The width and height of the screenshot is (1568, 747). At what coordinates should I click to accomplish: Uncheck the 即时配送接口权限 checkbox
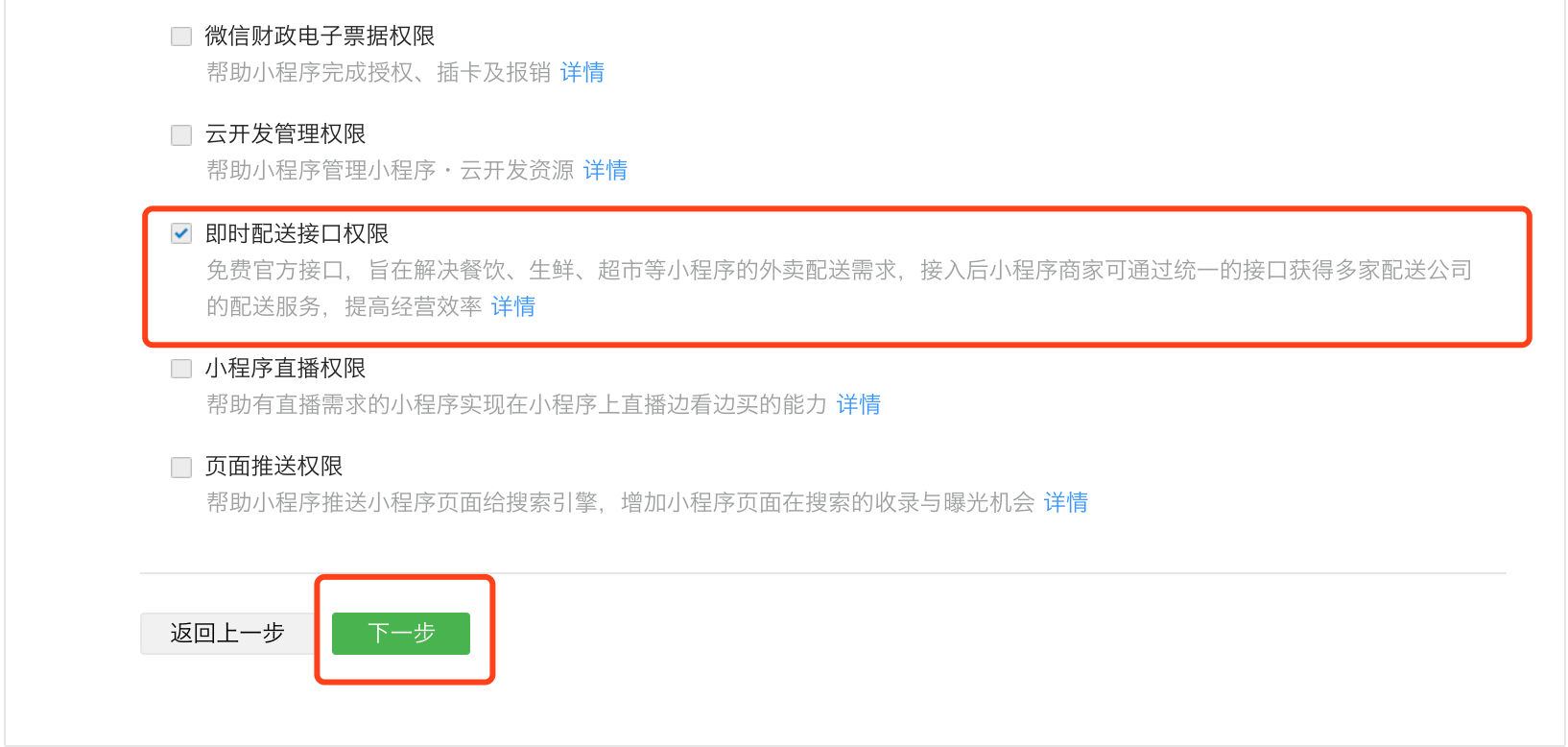181,233
